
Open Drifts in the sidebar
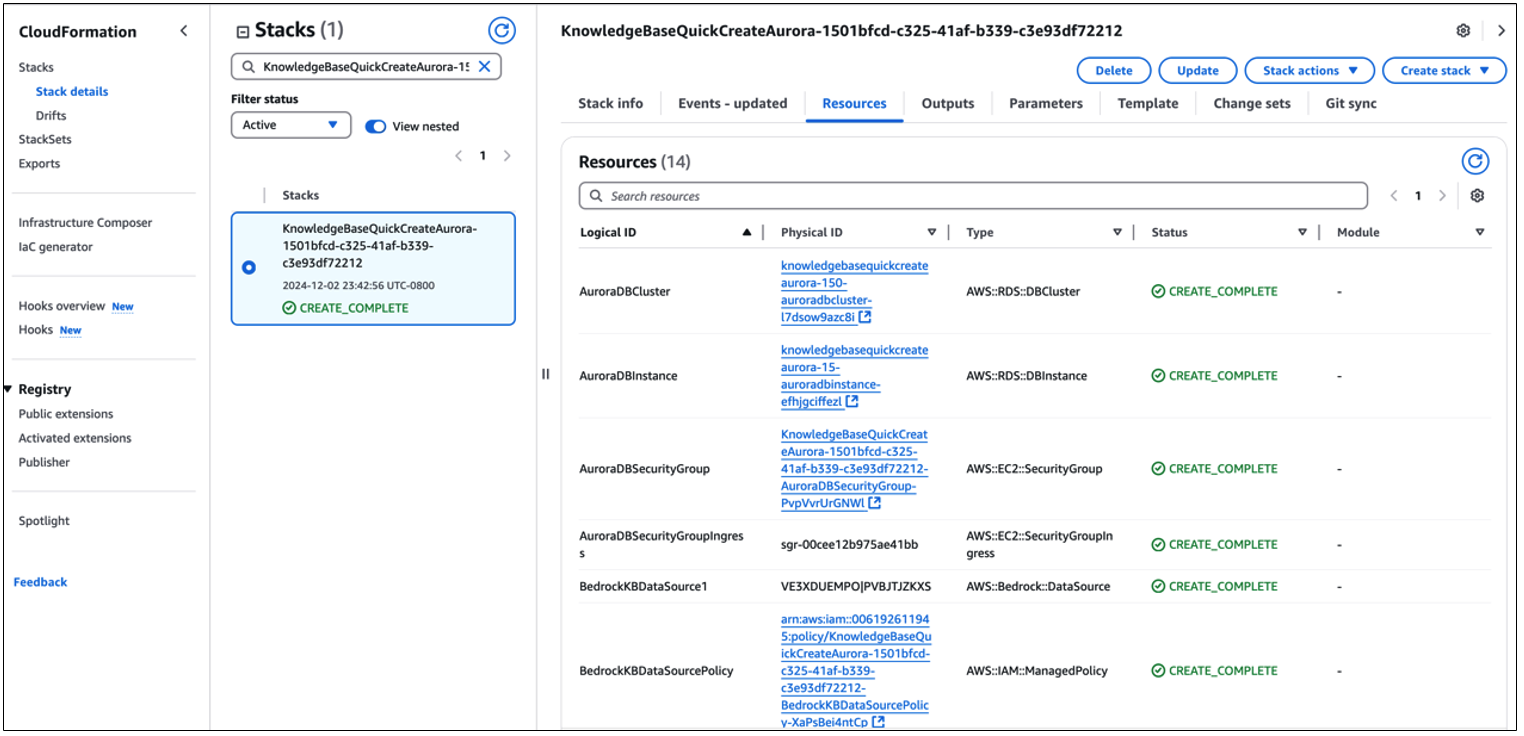(x=51, y=115)
